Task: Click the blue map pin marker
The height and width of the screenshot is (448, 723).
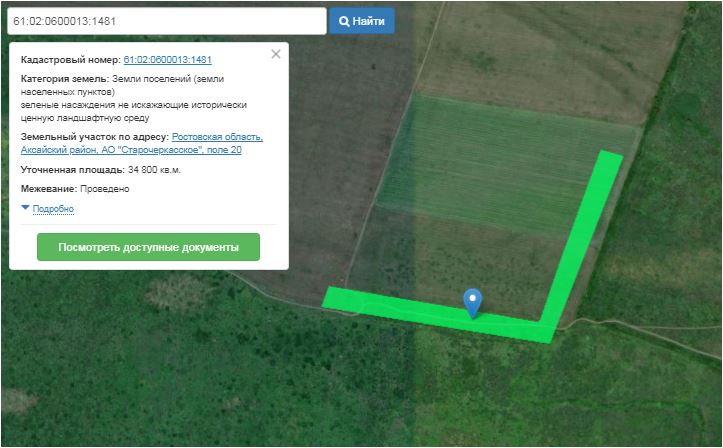Action: (x=473, y=303)
